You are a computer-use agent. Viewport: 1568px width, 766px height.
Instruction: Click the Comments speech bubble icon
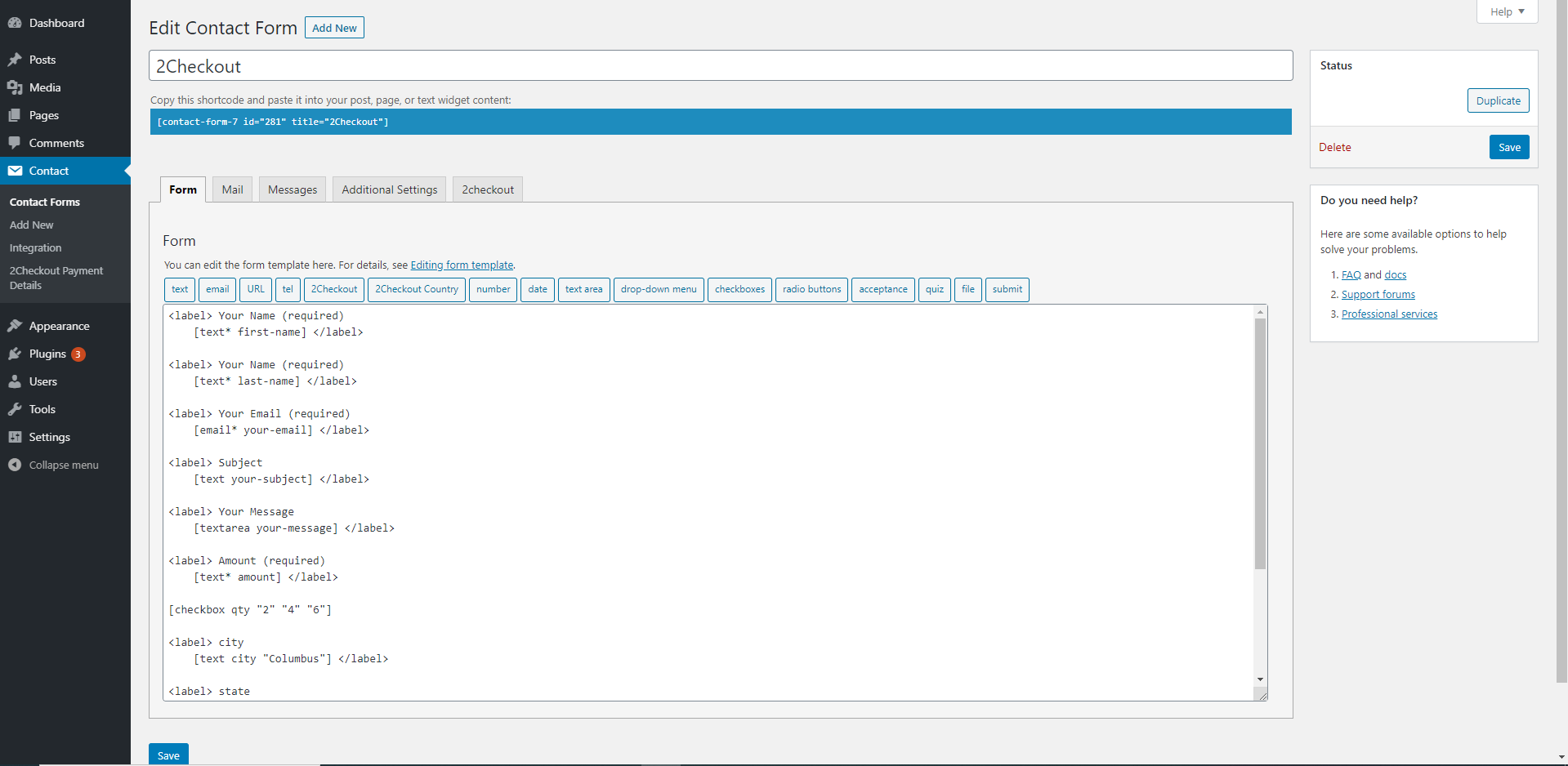point(15,143)
